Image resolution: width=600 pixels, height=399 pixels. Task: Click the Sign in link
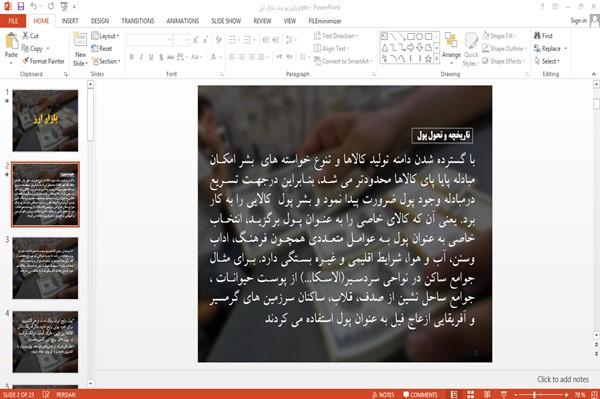(579, 21)
